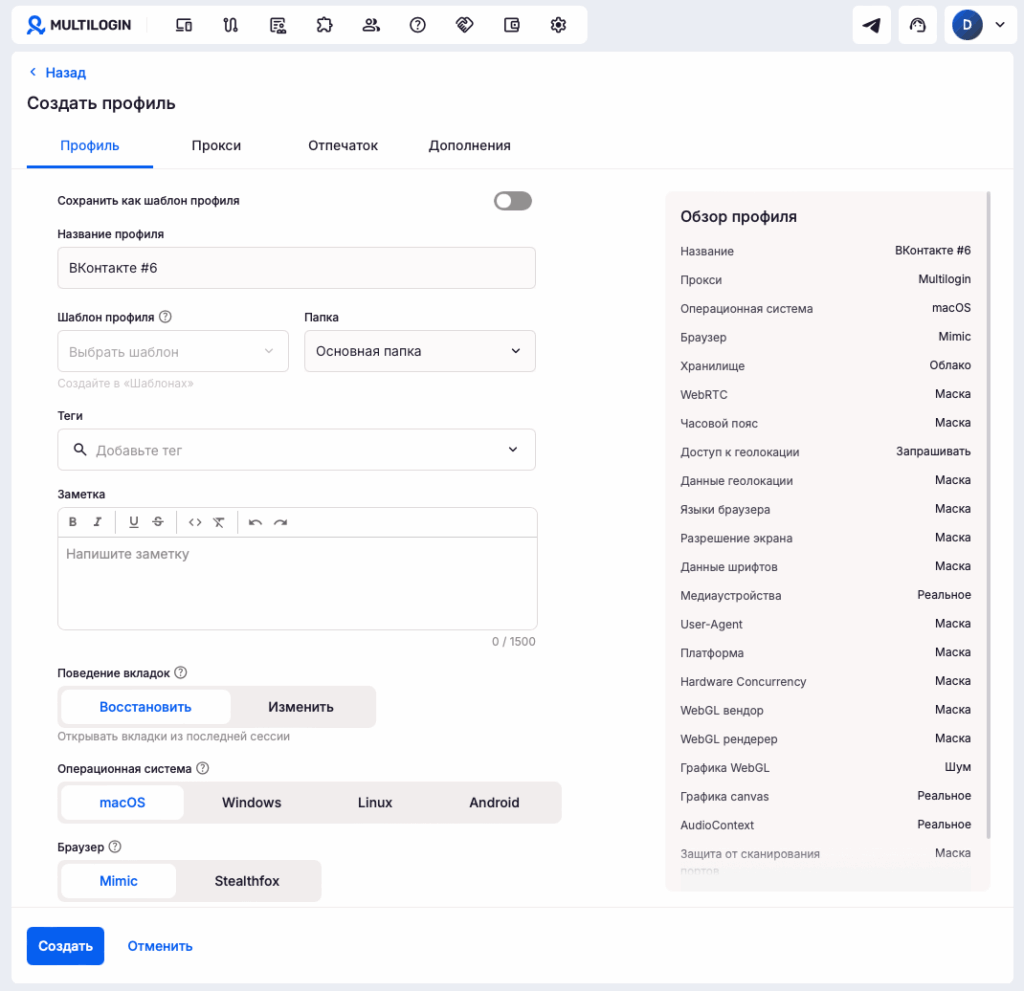Click Облако storage value in overview
1024x991 pixels.
[950, 366]
